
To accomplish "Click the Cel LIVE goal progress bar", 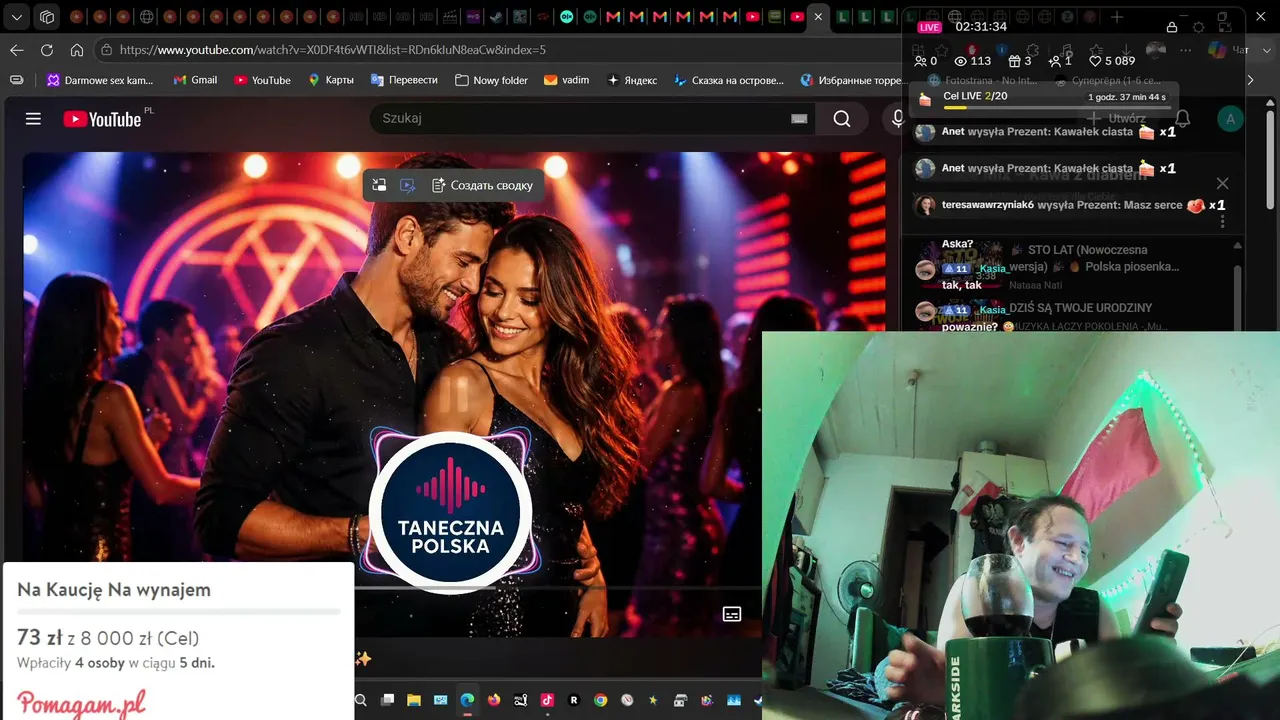I will [x=1056, y=108].
